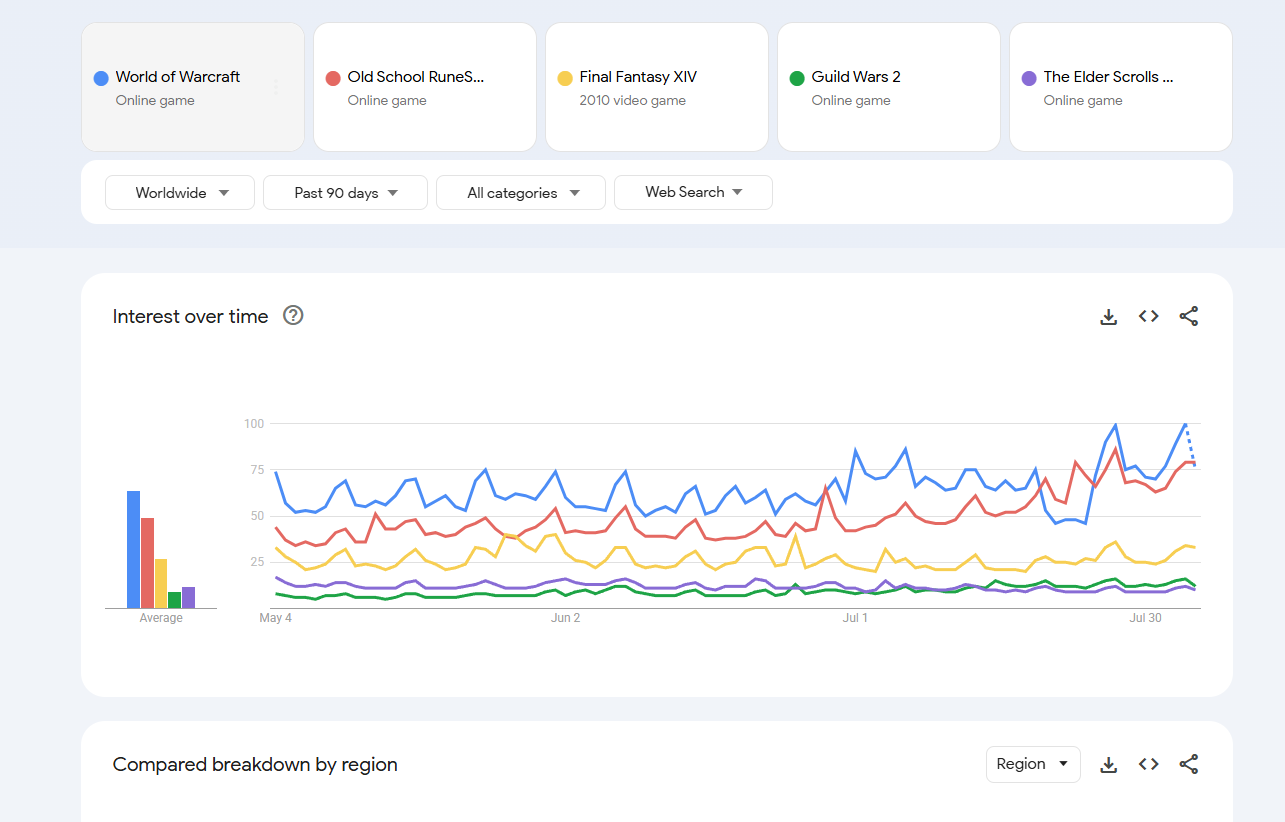The image size is (1285, 822).
Task: Expand the All categories filter
Action: coord(521,193)
